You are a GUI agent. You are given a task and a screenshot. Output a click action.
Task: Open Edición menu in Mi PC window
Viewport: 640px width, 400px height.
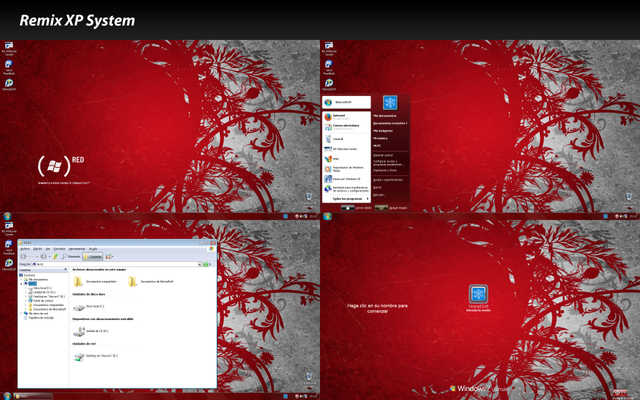(38, 249)
